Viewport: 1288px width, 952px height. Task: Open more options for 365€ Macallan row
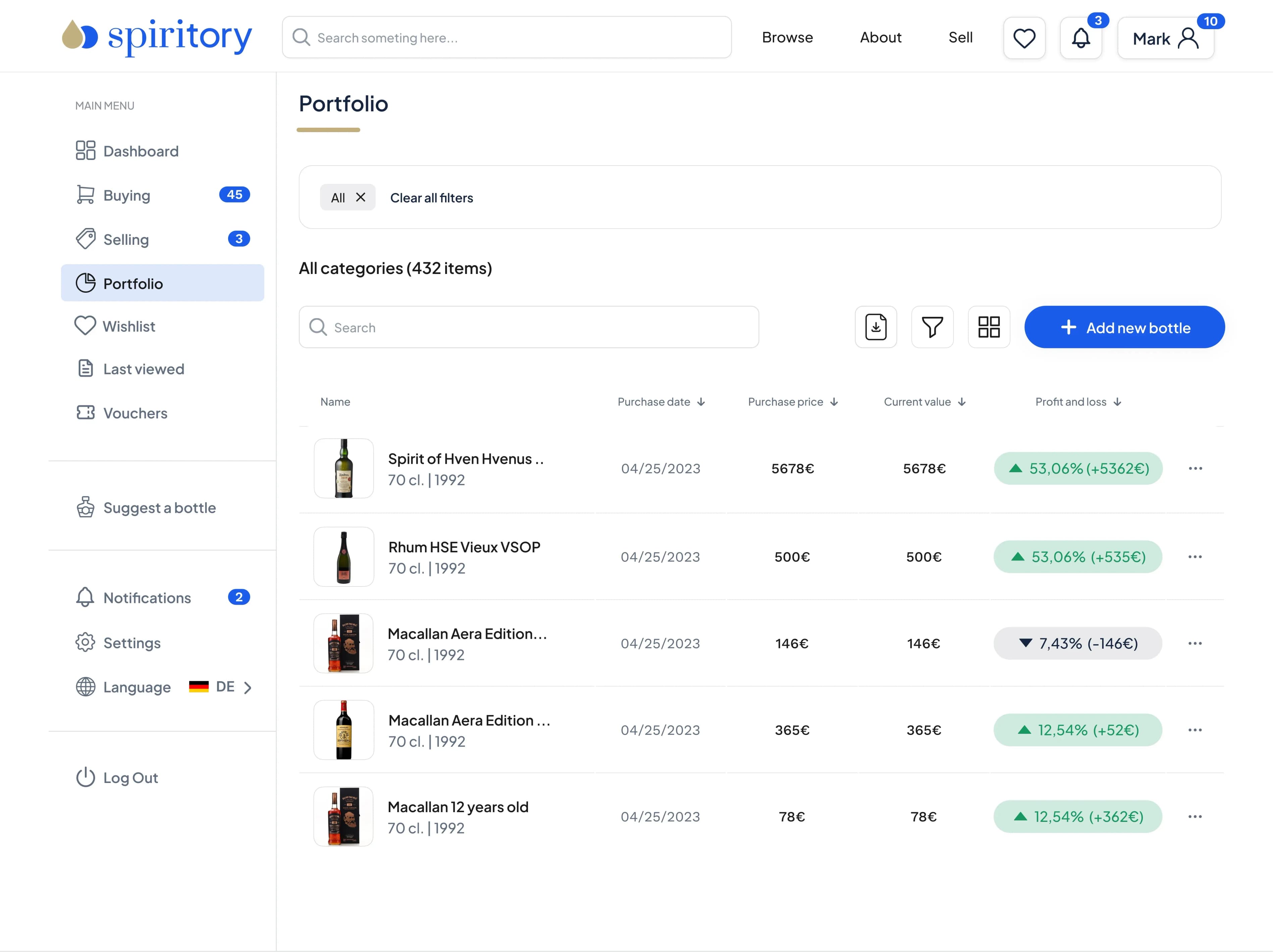click(1195, 730)
